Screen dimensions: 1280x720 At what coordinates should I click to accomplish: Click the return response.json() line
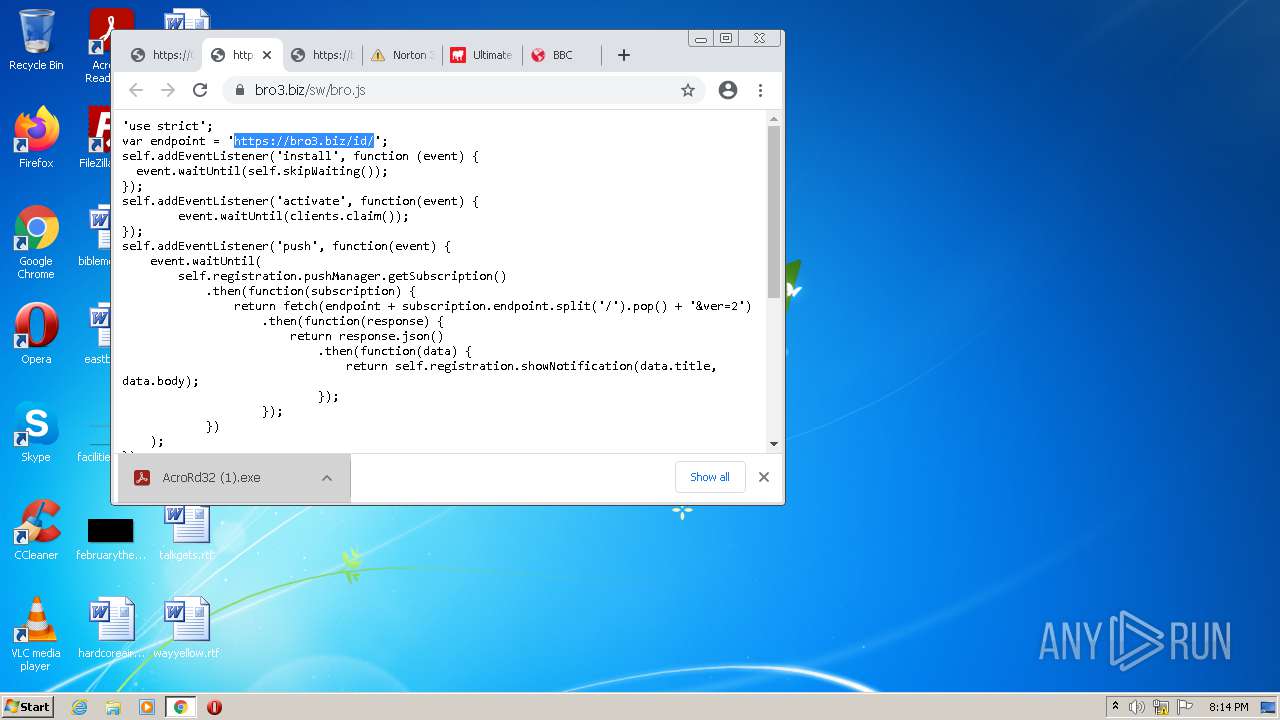367,336
